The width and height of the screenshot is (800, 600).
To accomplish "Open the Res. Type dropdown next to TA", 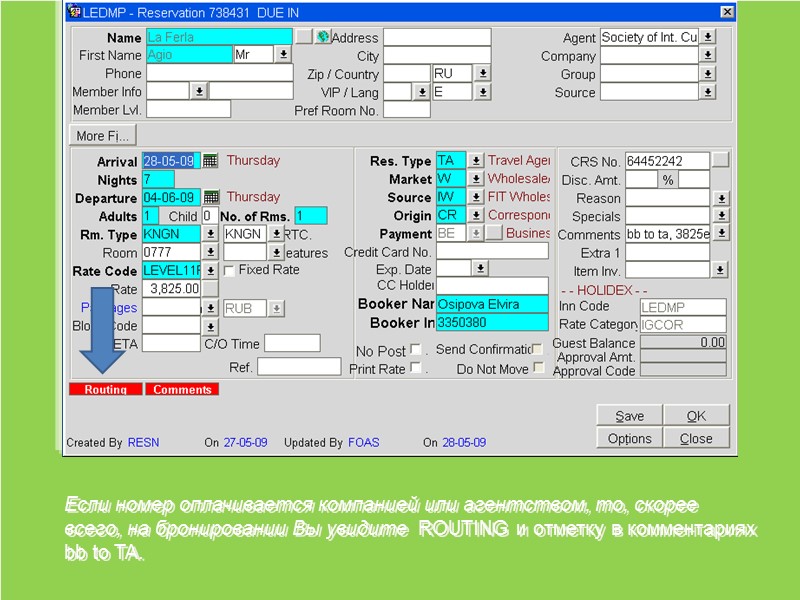I will coord(476,161).
